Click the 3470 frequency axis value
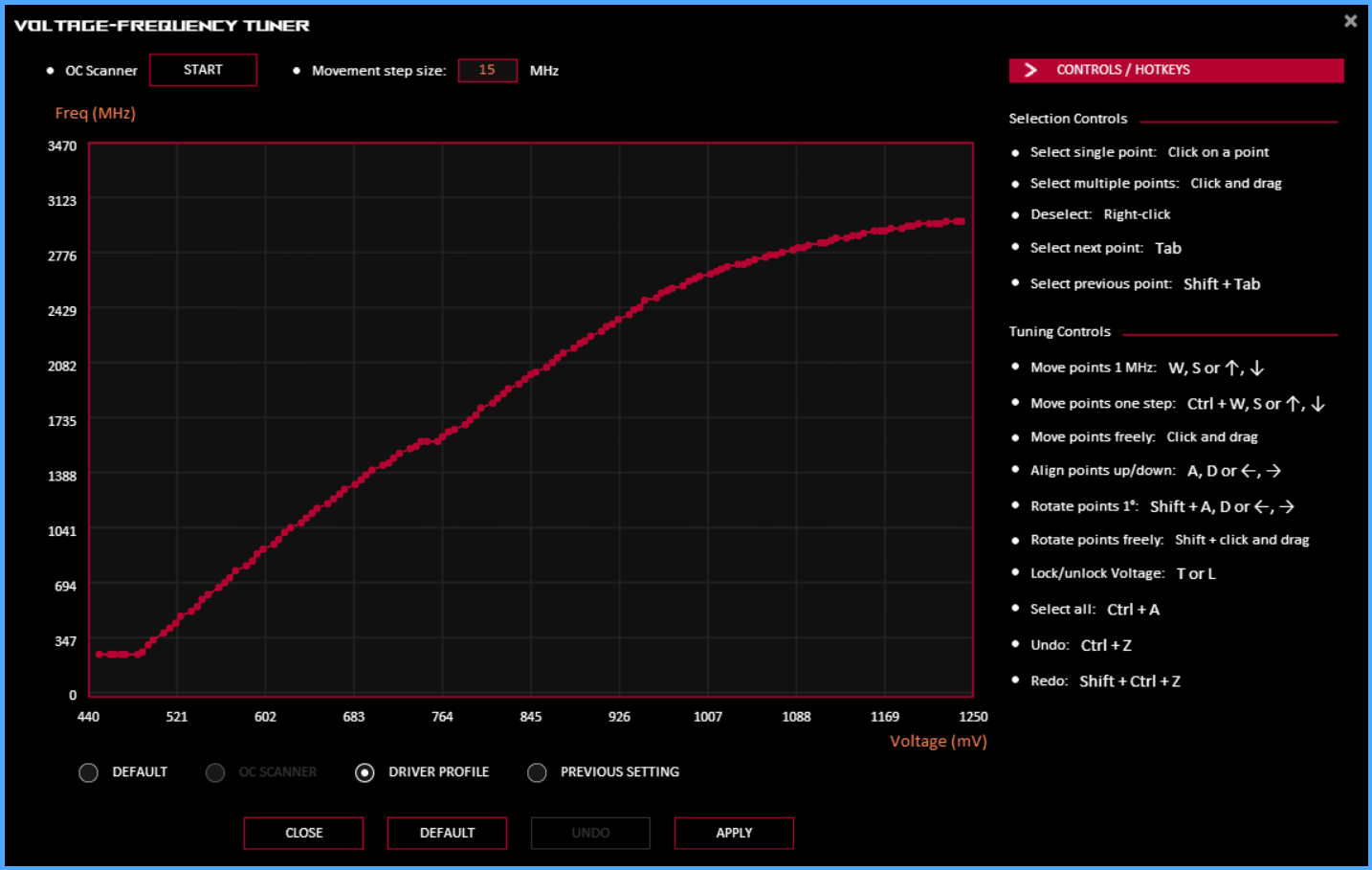 click(62, 145)
